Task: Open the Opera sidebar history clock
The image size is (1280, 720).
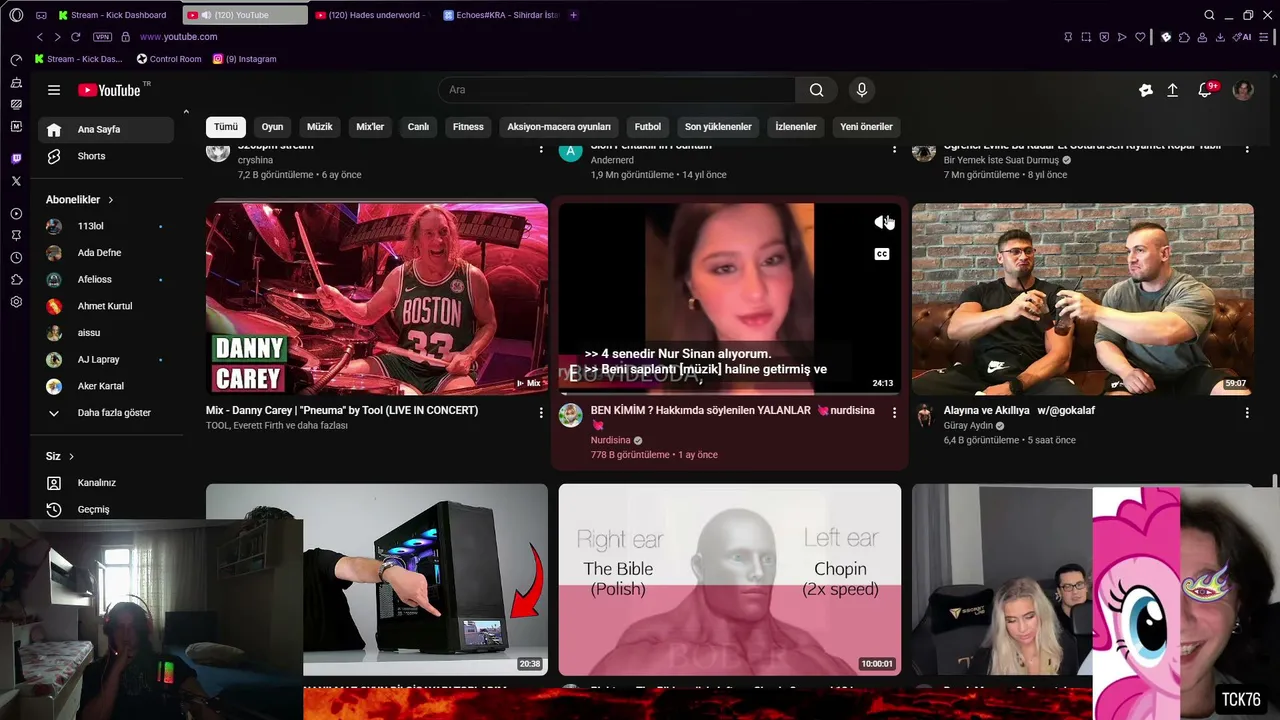Action: [16, 257]
